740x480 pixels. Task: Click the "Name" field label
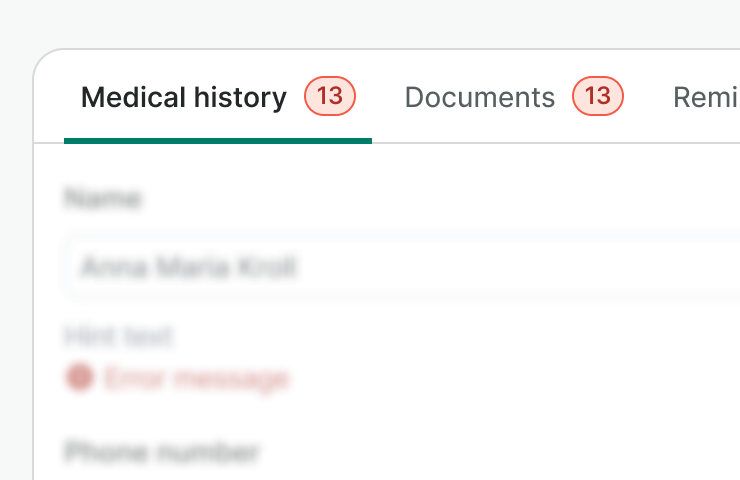tap(102, 199)
